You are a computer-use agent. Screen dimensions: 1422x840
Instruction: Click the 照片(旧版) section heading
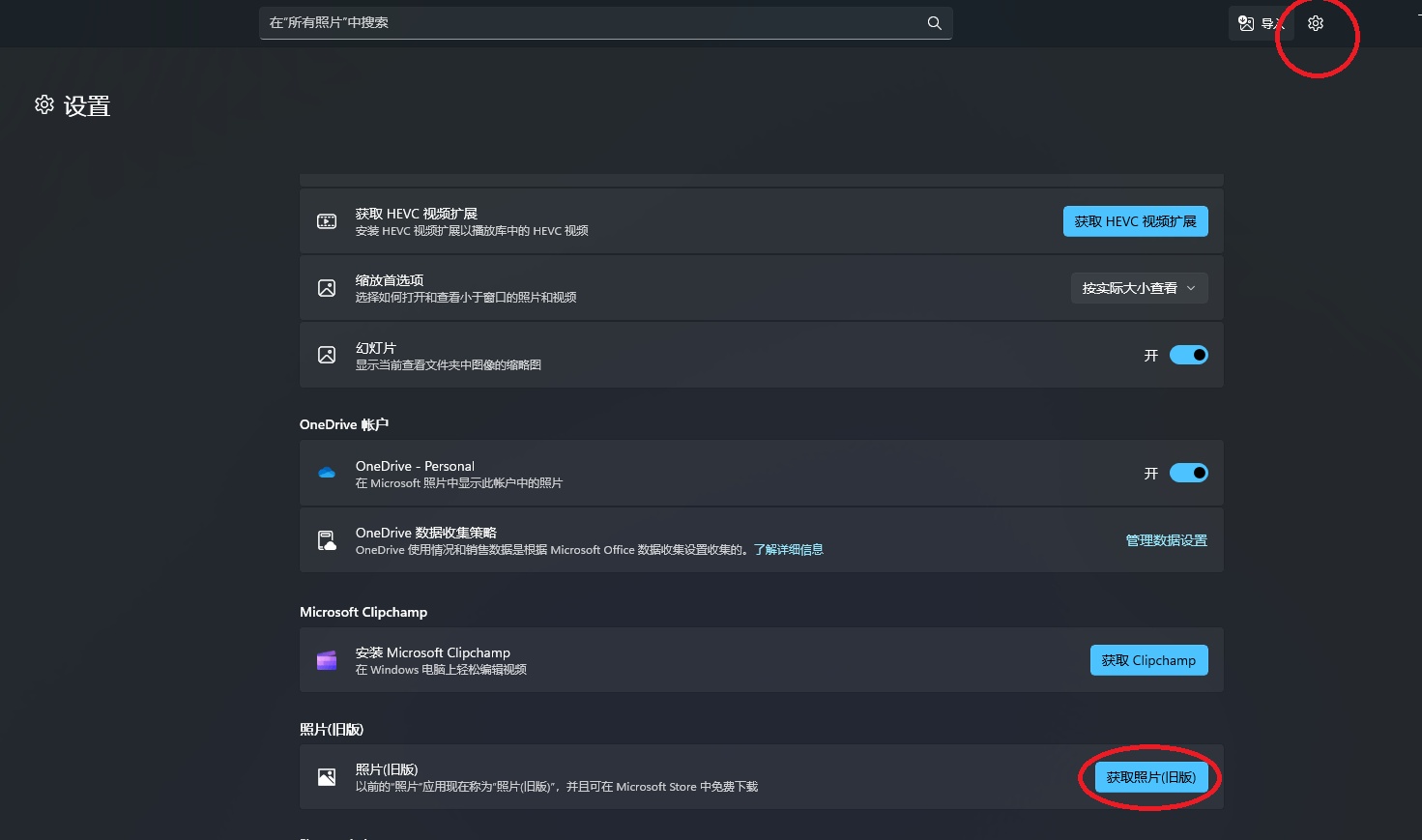[x=332, y=729]
